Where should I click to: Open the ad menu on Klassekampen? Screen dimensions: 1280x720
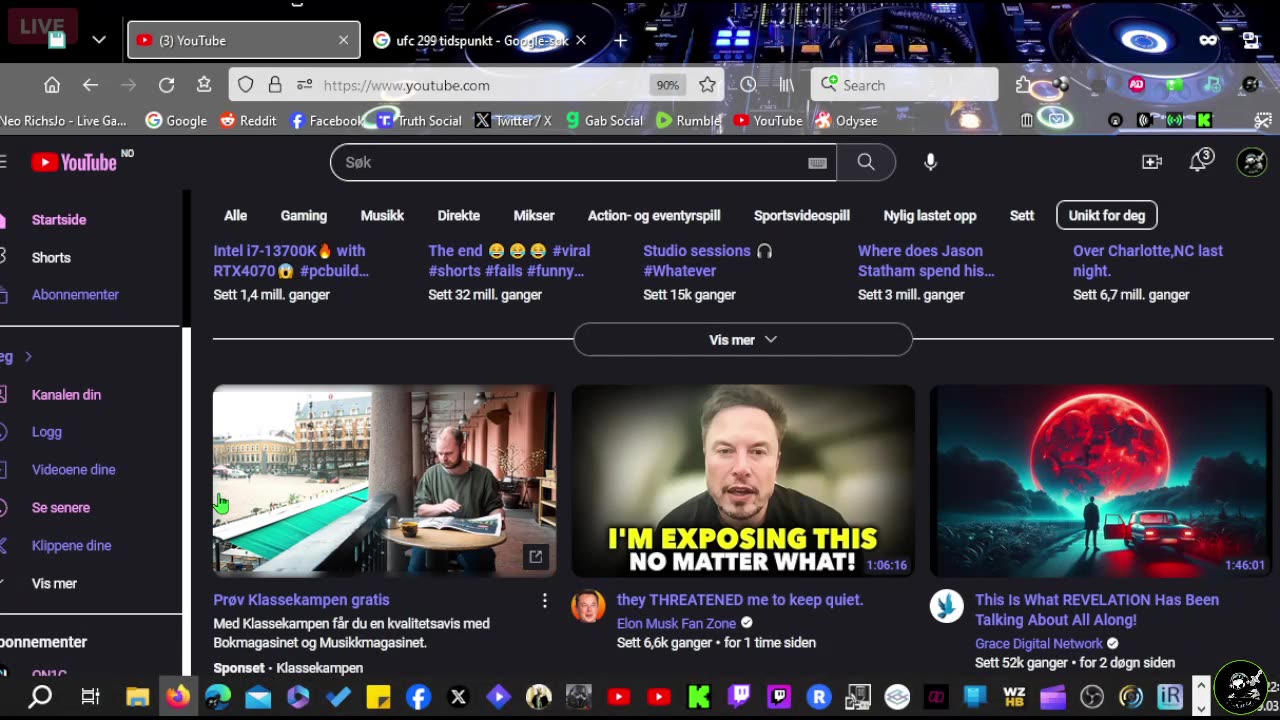(x=544, y=600)
